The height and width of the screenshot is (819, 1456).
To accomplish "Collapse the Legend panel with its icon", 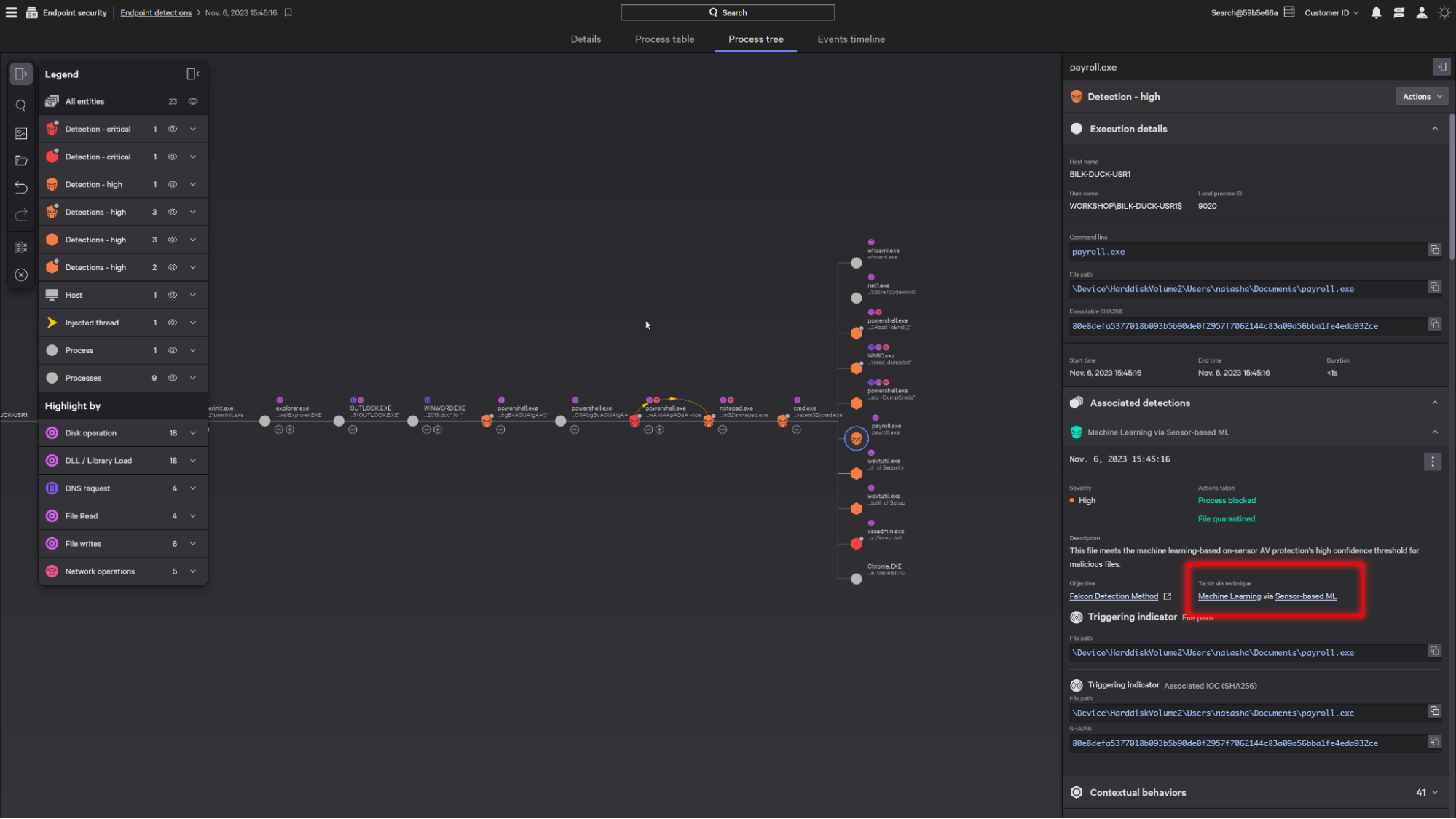I will coord(192,74).
